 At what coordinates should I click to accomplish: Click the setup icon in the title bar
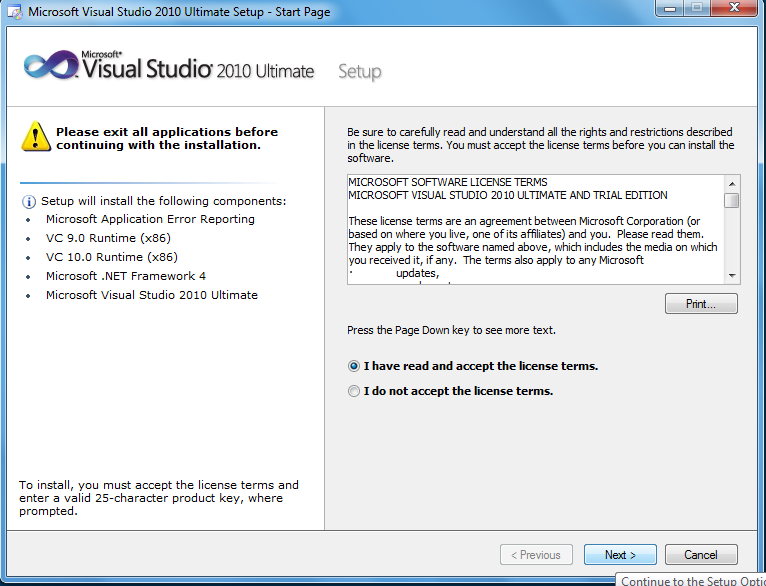click(x=15, y=12)
